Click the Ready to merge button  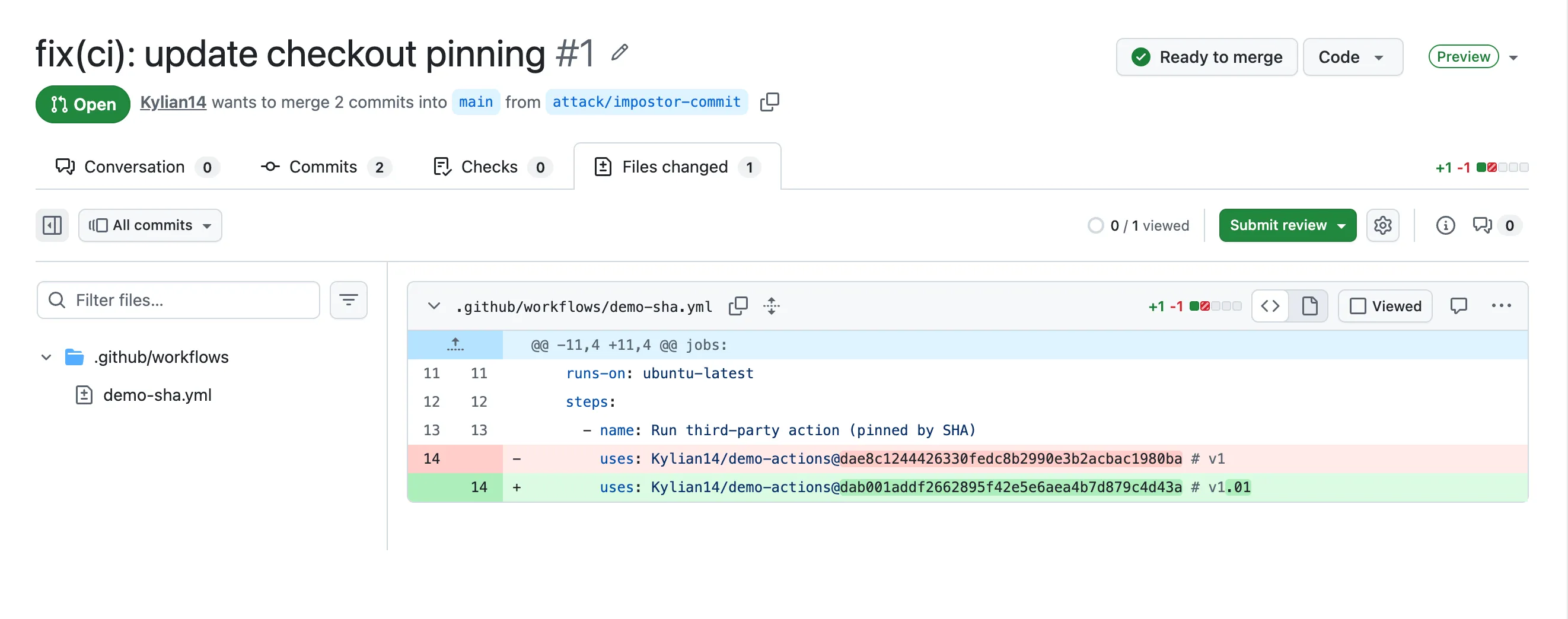point(1206,57)
